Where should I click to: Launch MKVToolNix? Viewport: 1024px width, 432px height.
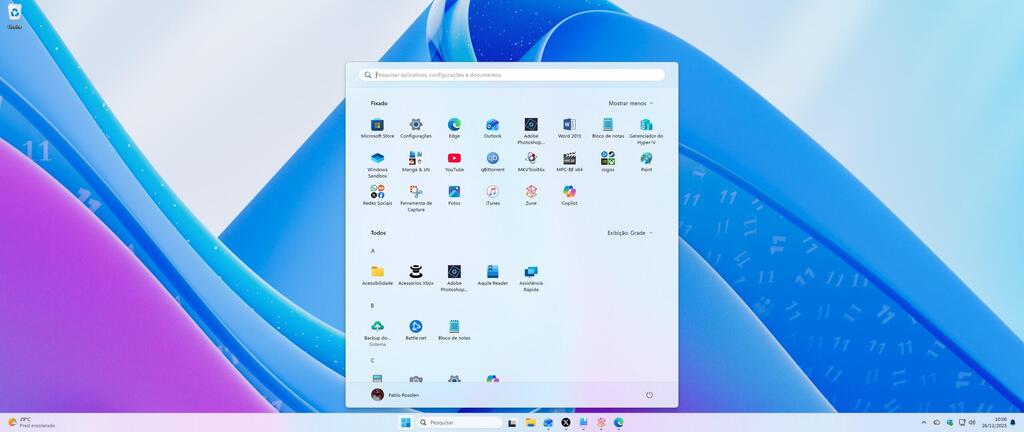point(531,162)
